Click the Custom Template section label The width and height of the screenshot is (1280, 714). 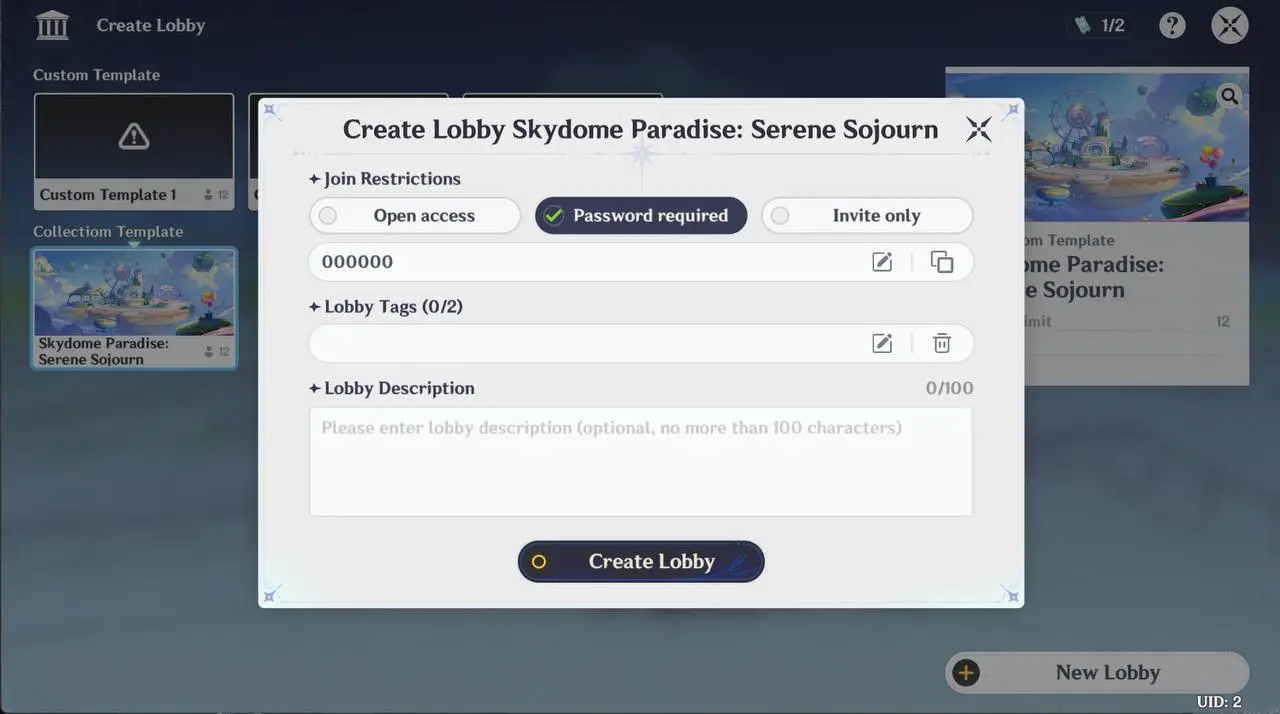[96, 75]
